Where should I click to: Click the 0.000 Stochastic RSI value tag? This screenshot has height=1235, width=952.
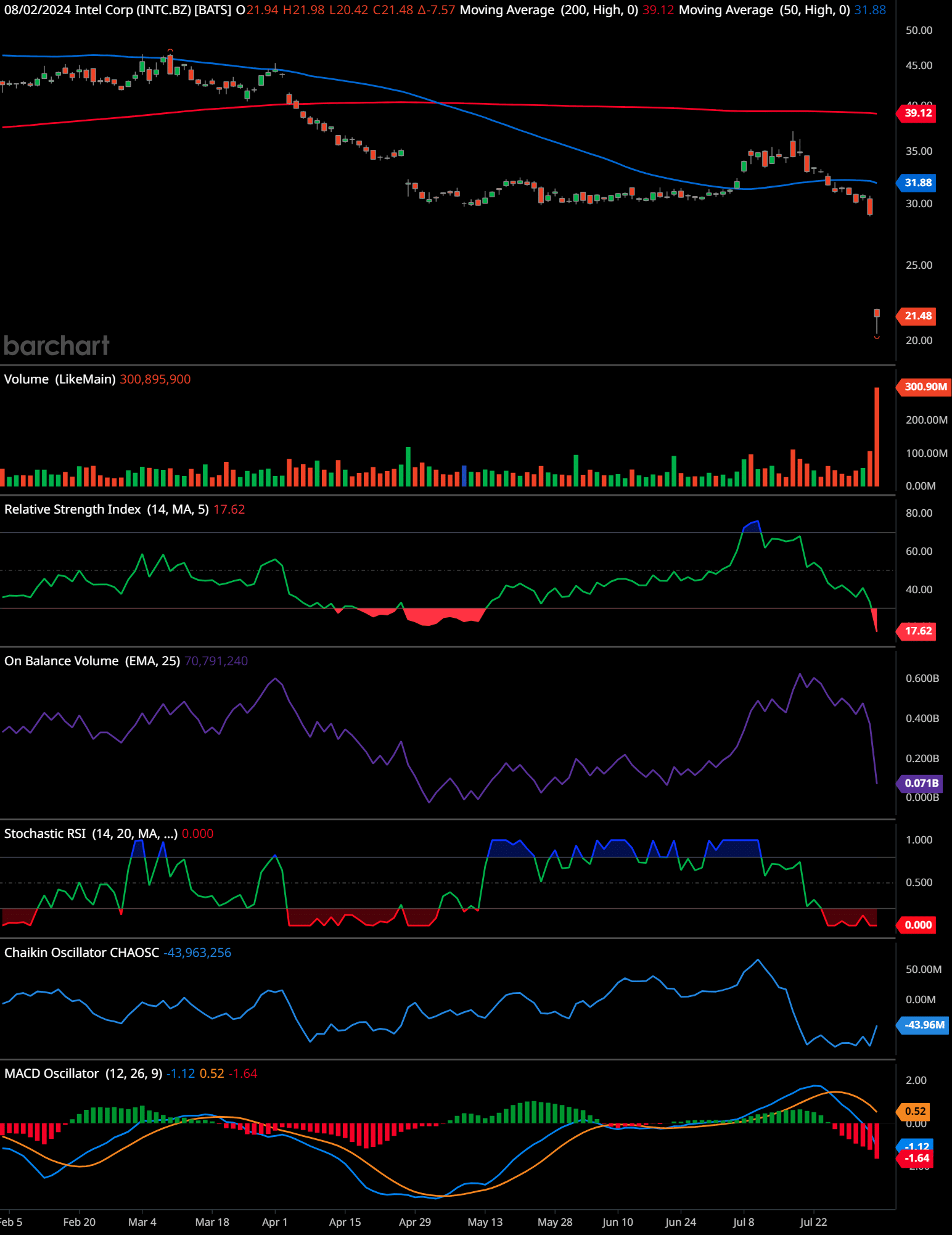tap(917, 925)
